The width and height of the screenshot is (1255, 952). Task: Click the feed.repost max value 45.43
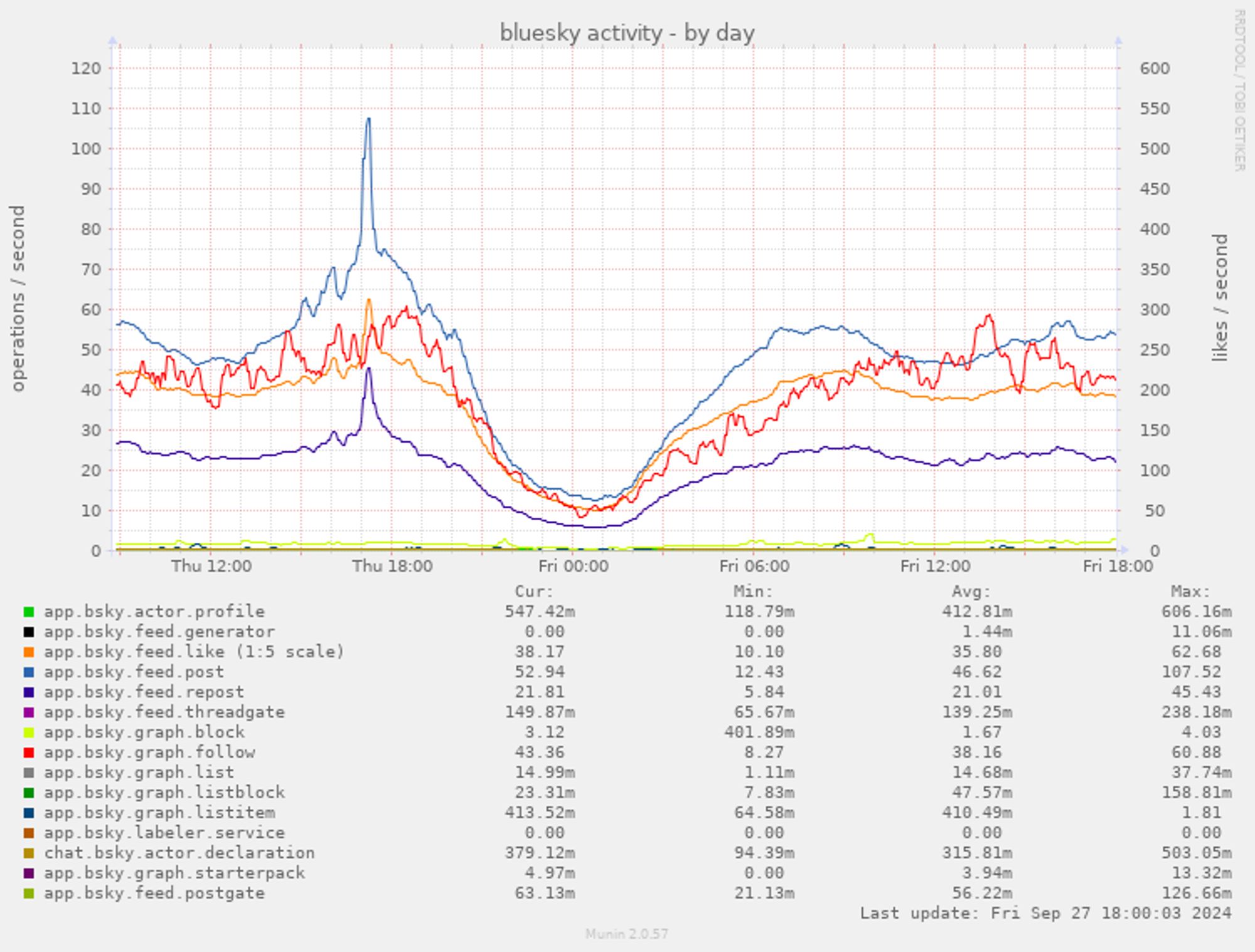click(x=1197, y=692)
